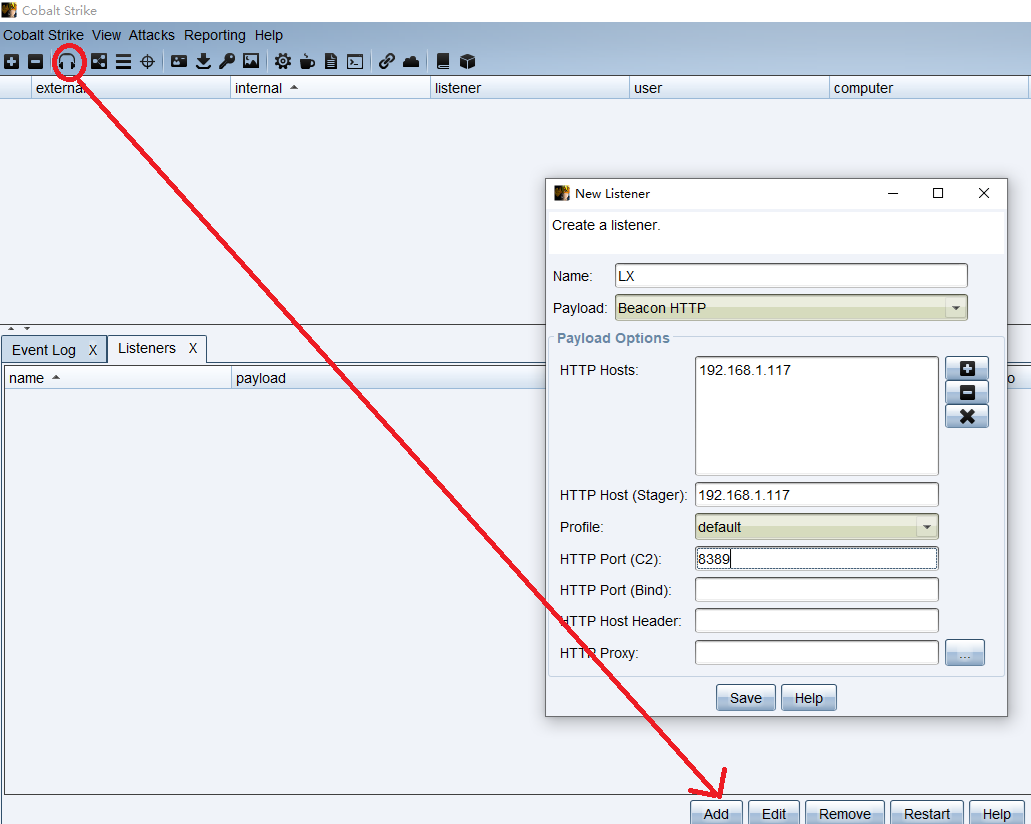The width and height of the screenshot is (1031, 824).
Task: Open credentials view card icon
Action: pyautogui.click(x=179, y=61)
